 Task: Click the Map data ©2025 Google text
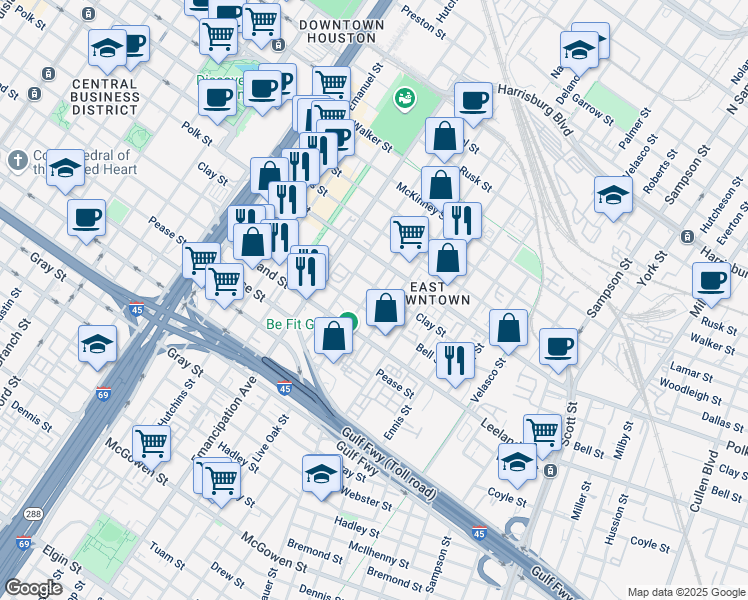click(x=686, y=592)
